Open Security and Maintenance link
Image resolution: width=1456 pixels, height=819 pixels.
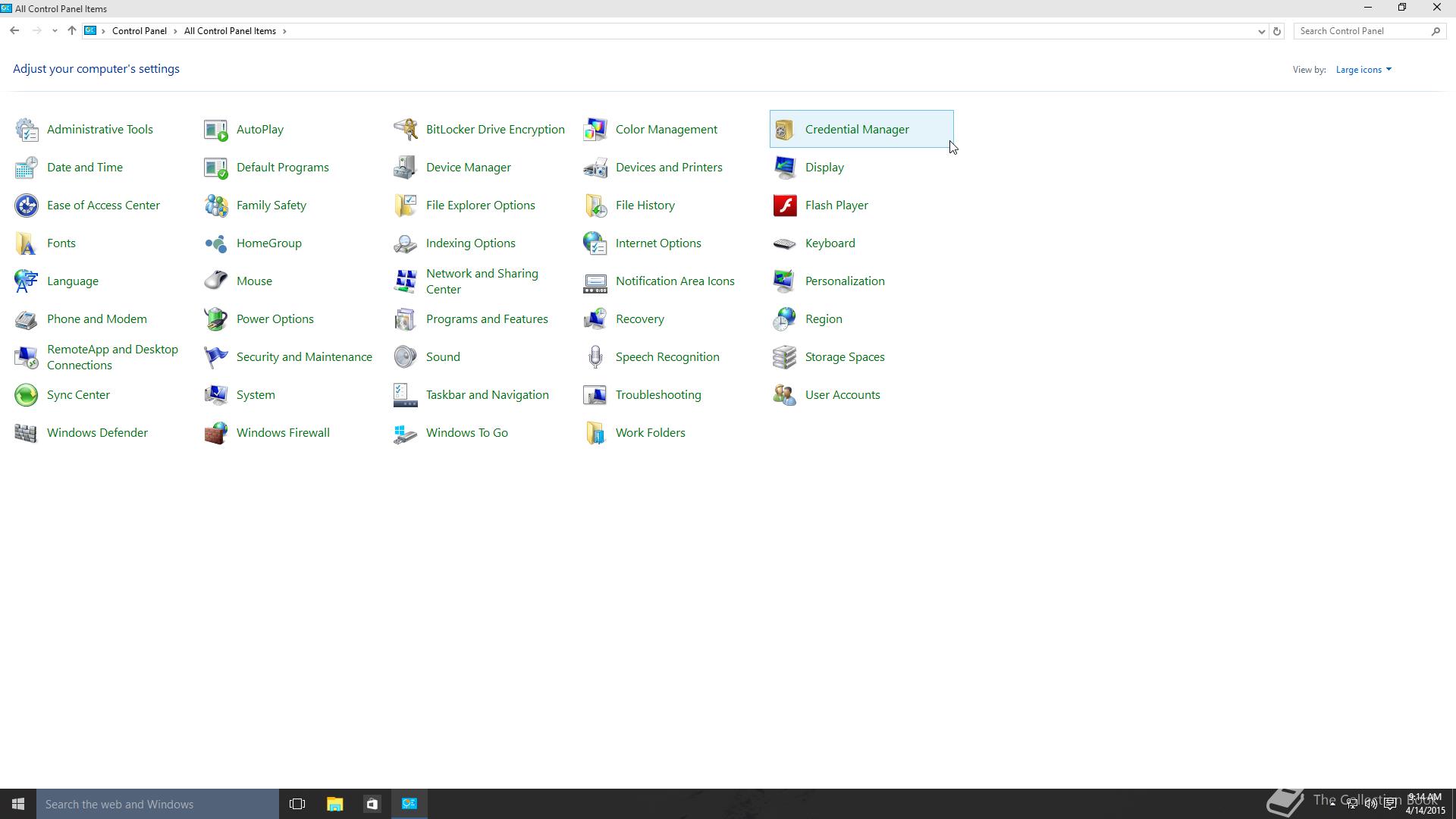304,357
